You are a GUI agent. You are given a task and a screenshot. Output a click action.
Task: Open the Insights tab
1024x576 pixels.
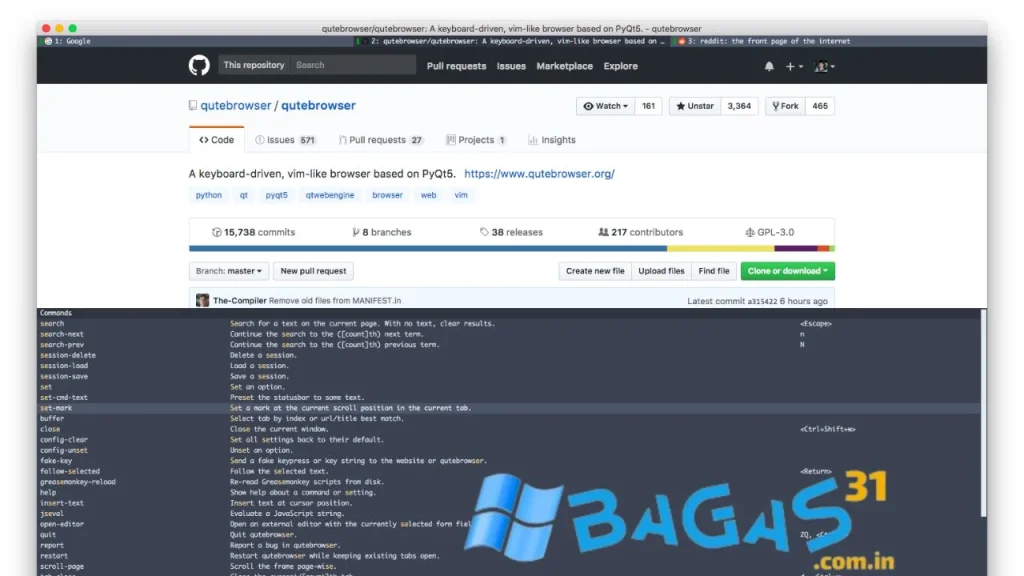tap(552, 140)
